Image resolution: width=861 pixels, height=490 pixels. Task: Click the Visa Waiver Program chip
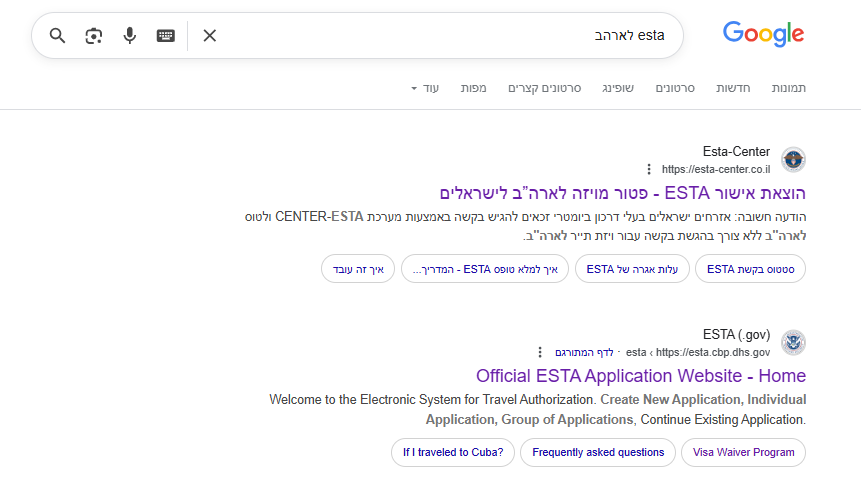[x=743, y=452]
